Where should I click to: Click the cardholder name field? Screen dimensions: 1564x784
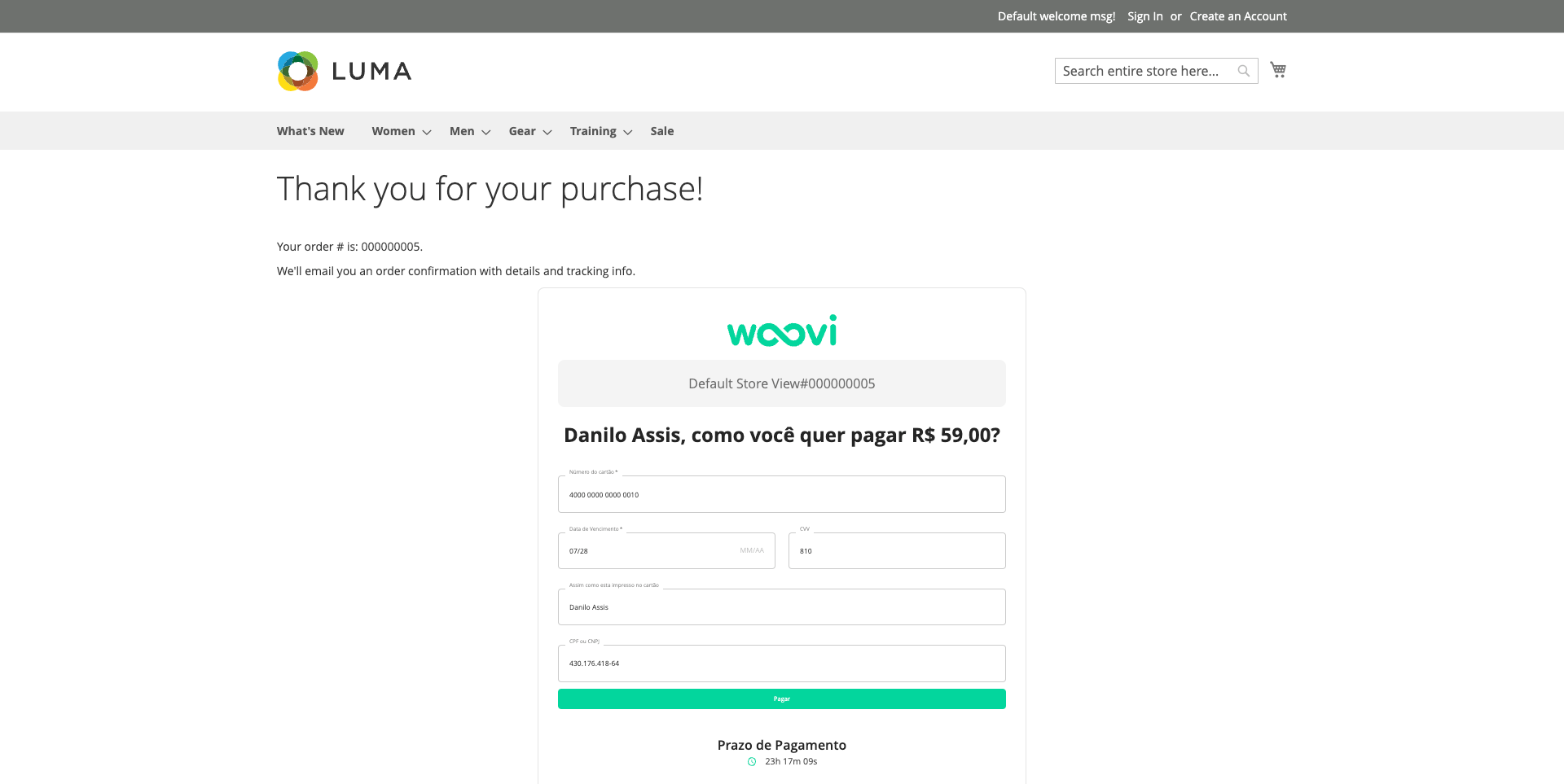pos(782,607)
